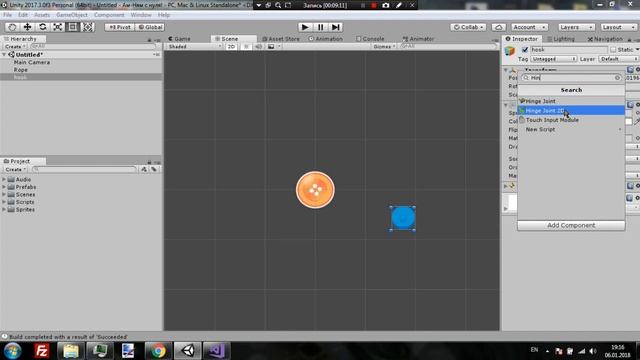Open Chrome from the taskbar
Viewport: 640px width, 360px height.
158,351
